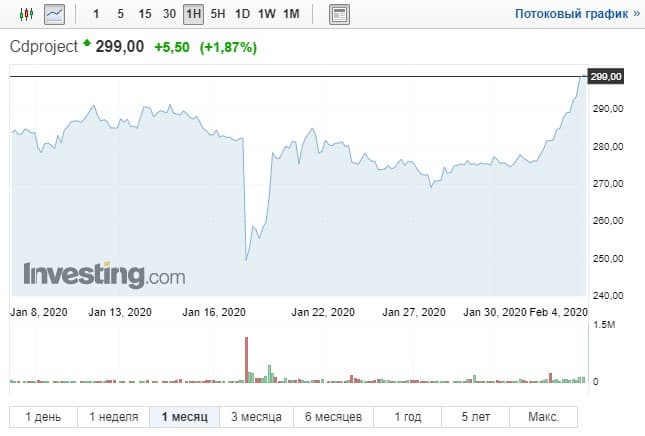The height and width of the screenshot is (436, 645).
Task: Click the Investing.com logo watermark
Action: (105, 275)
